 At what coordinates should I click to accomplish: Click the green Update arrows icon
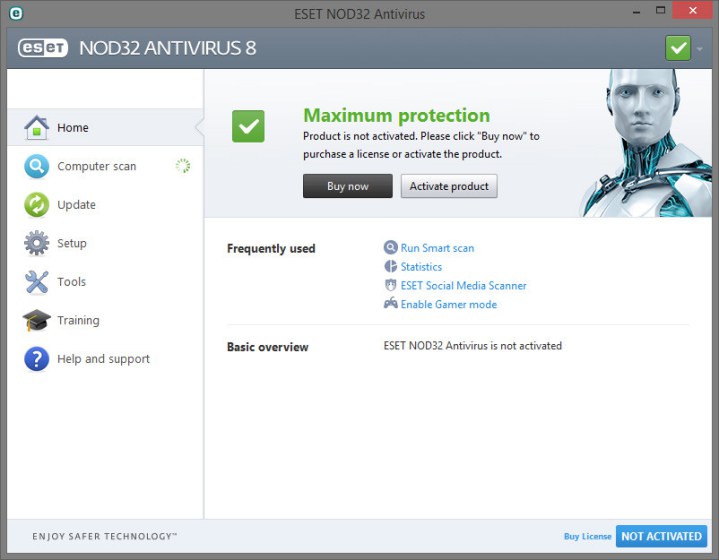(x=37, y=205)
